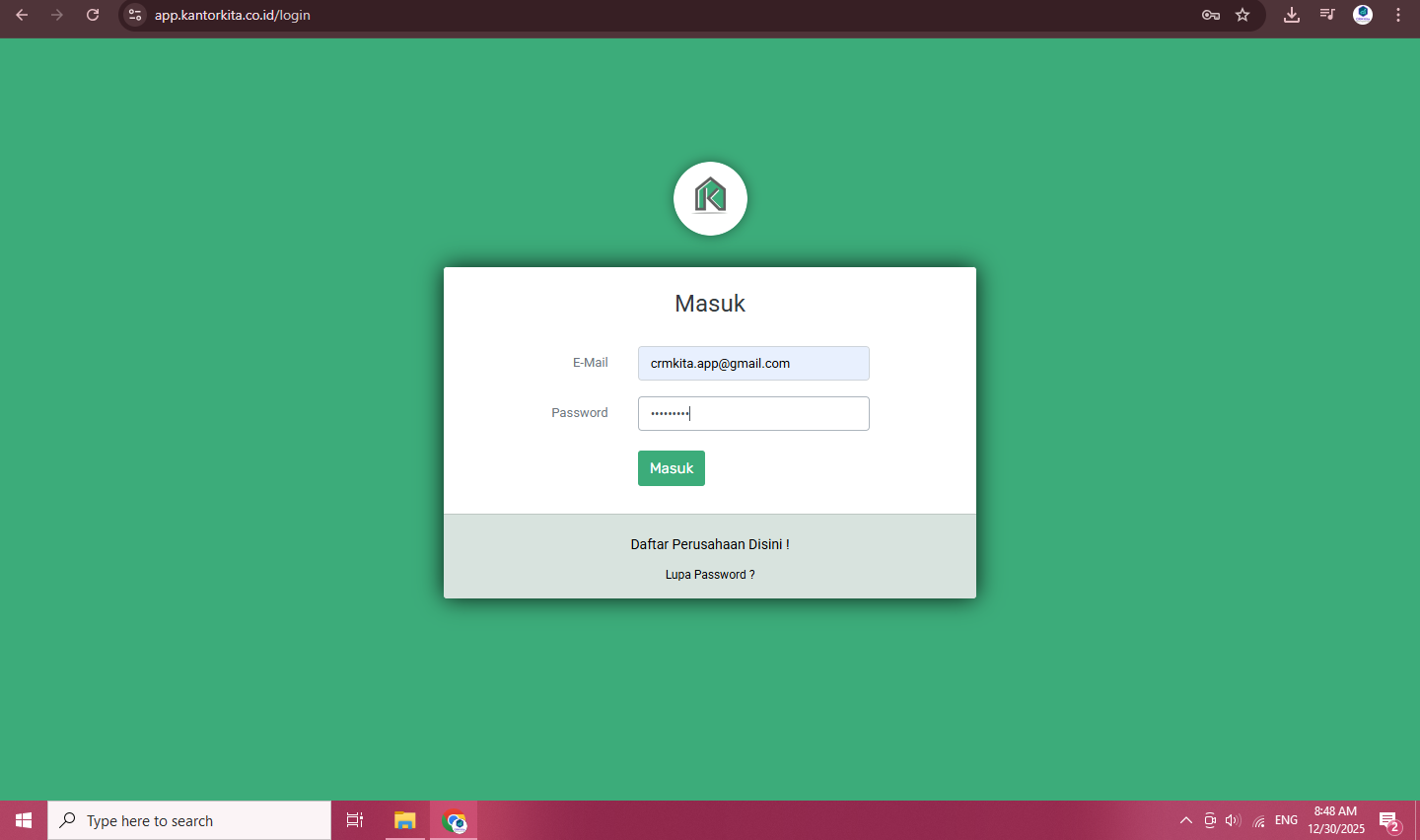
Task: Open Daftar Perusahaan Disini link
Action: (x=710, y=544)
